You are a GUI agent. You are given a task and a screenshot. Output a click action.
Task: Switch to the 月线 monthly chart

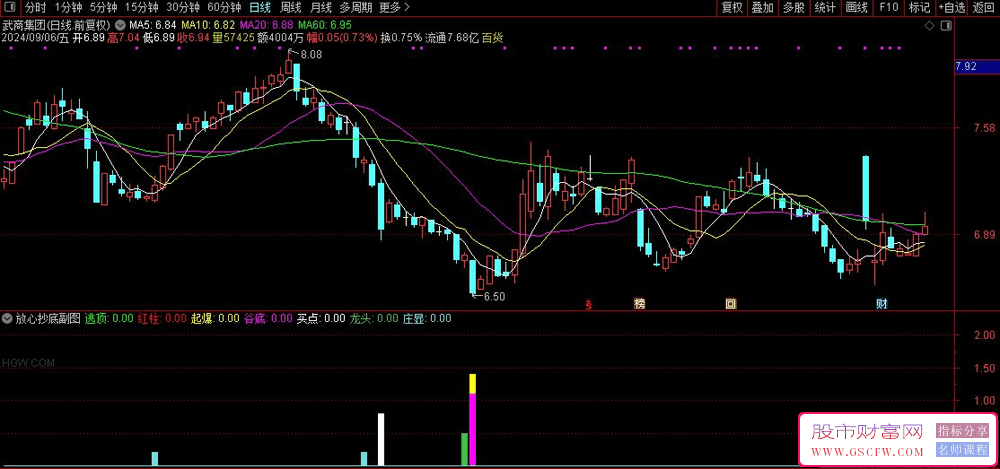click(x=321, y=8)
